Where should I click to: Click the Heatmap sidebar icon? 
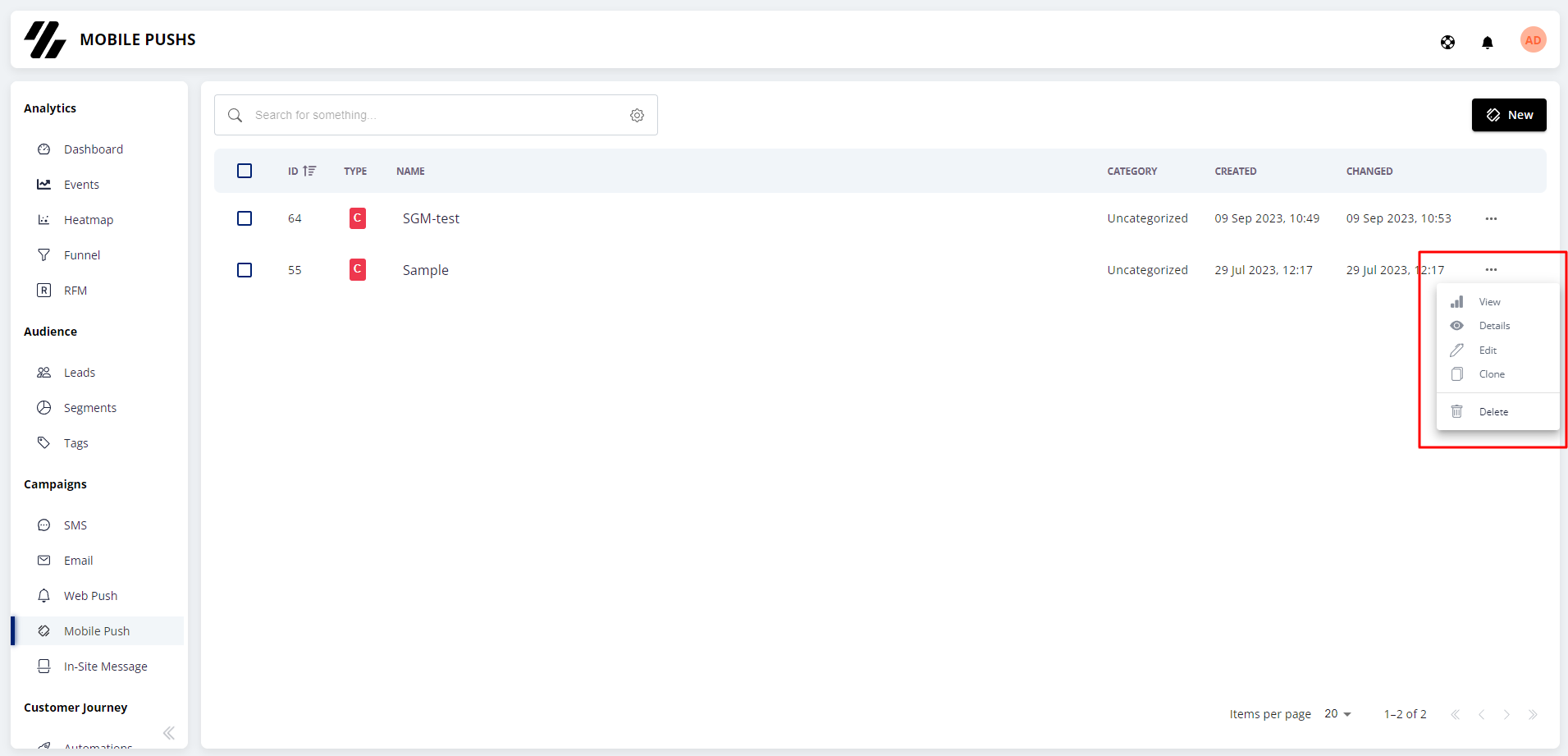(44, 219)
